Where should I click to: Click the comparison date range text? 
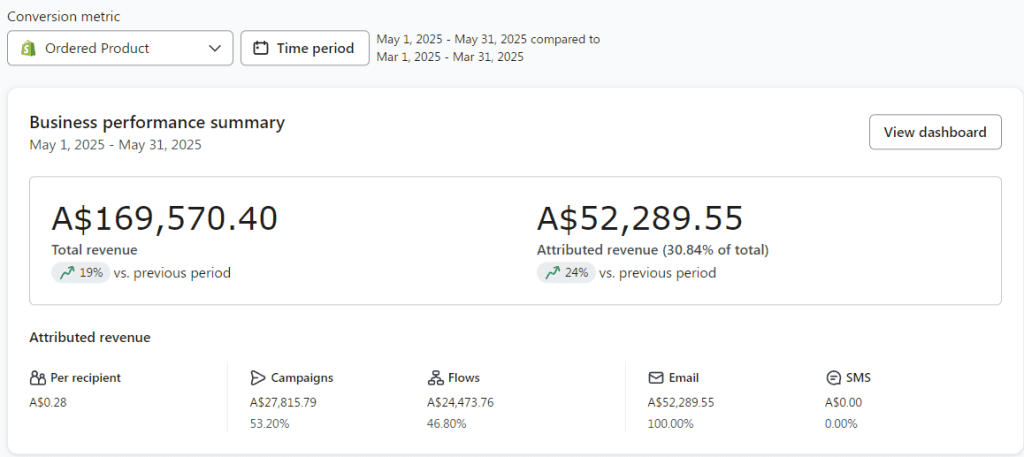(487, 48)
